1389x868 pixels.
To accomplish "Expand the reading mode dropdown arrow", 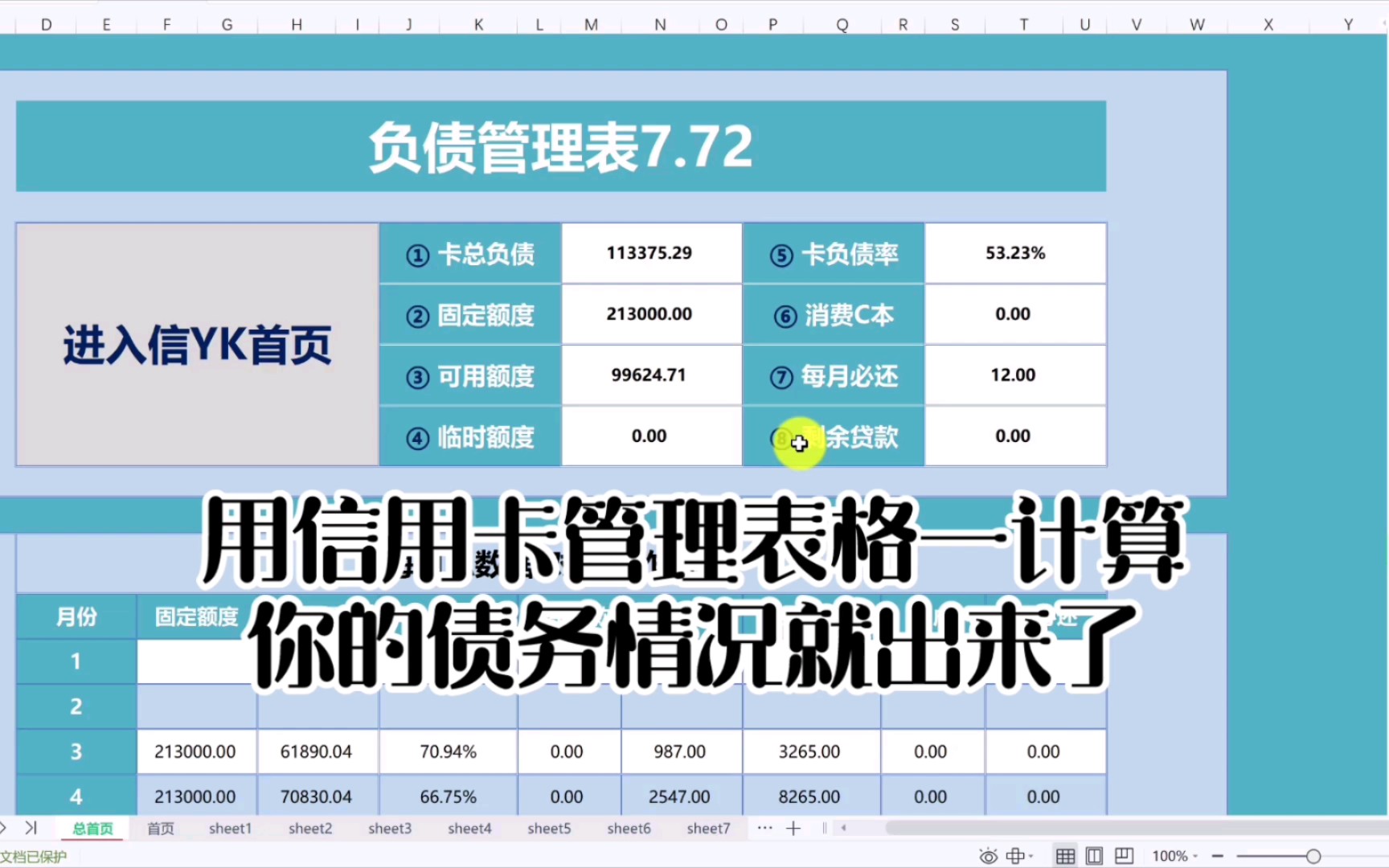I will [x=1031, y=857].
